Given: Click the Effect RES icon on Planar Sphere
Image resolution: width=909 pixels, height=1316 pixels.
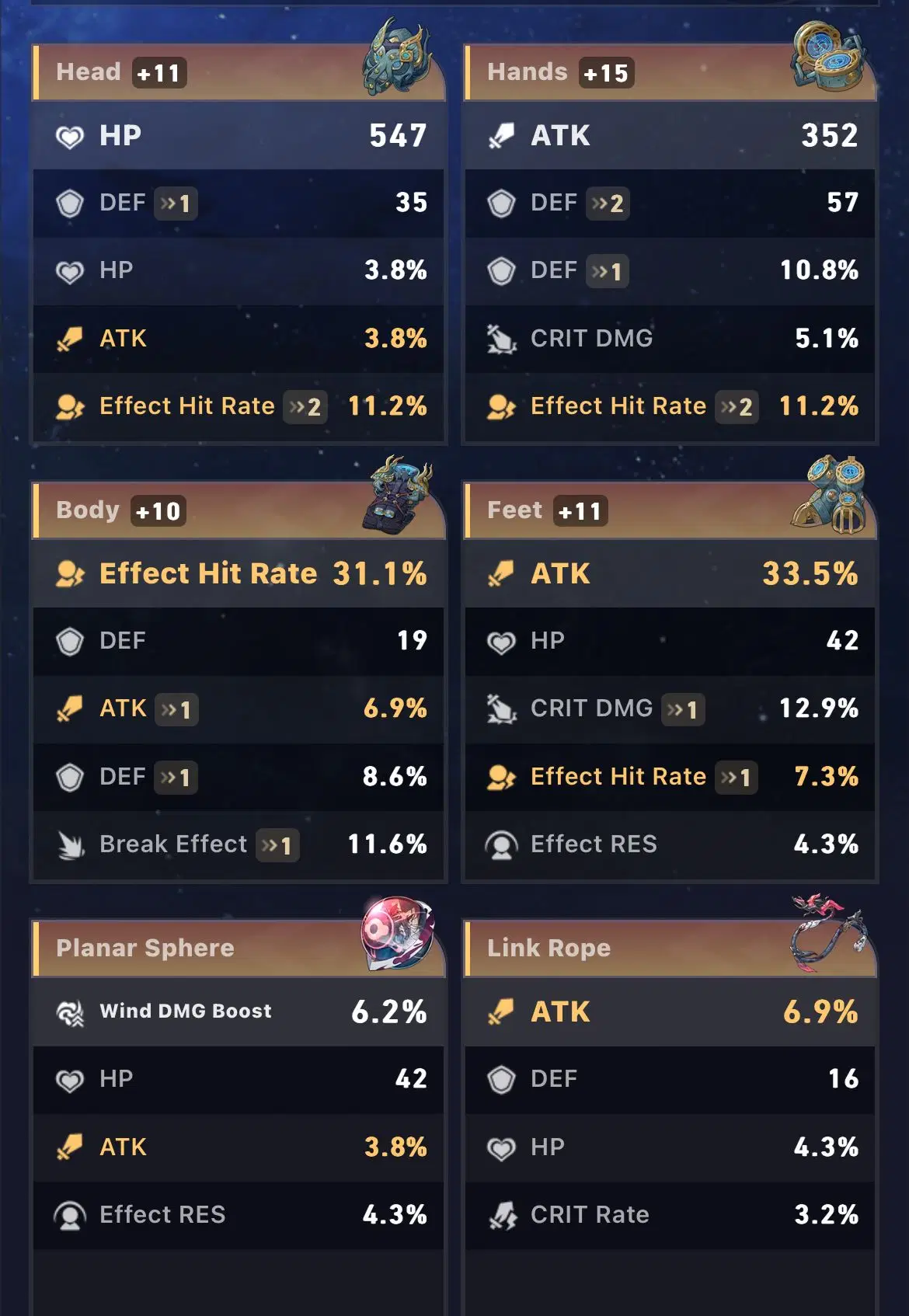Looking at the screenshot, I should pos(70,1215).
